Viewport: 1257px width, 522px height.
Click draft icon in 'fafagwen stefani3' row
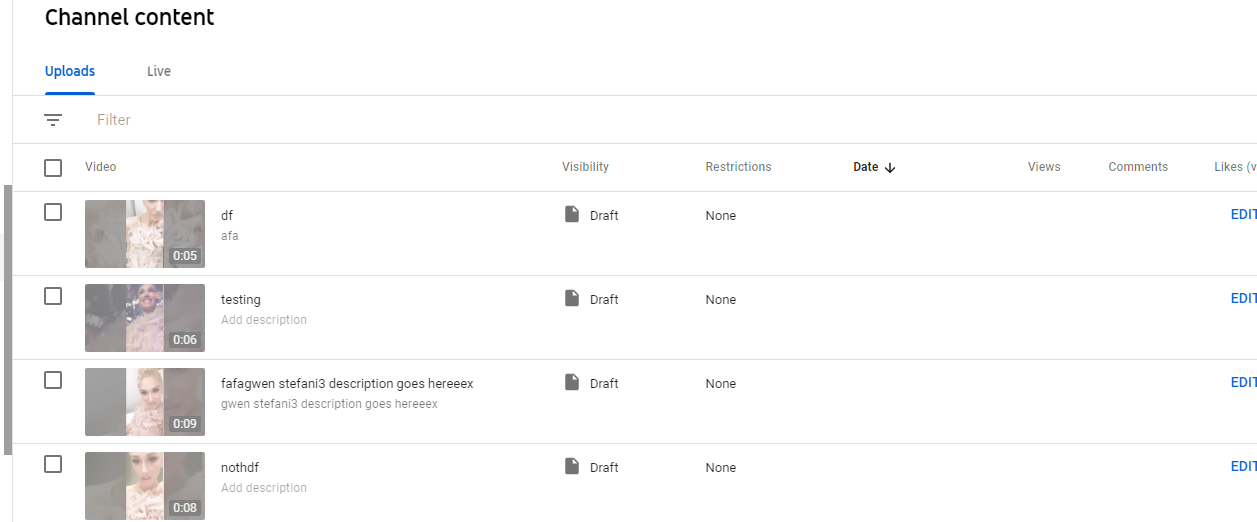pos(572,382)
